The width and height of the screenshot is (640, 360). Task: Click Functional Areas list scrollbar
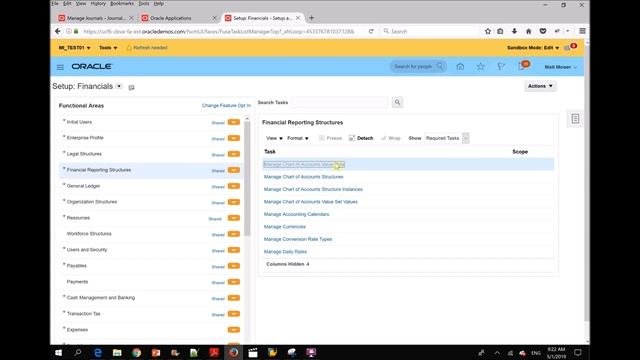tap(247, 178)
